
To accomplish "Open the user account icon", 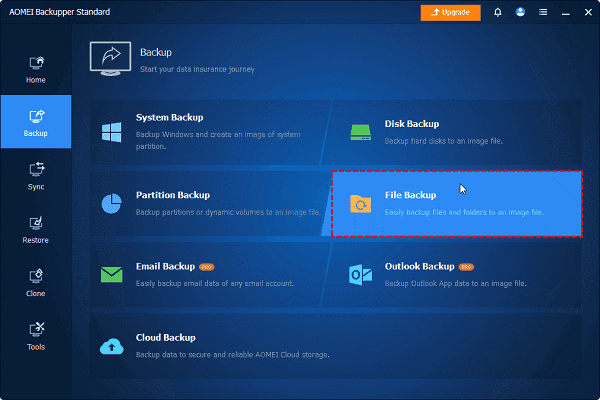I will pos(520,12).
